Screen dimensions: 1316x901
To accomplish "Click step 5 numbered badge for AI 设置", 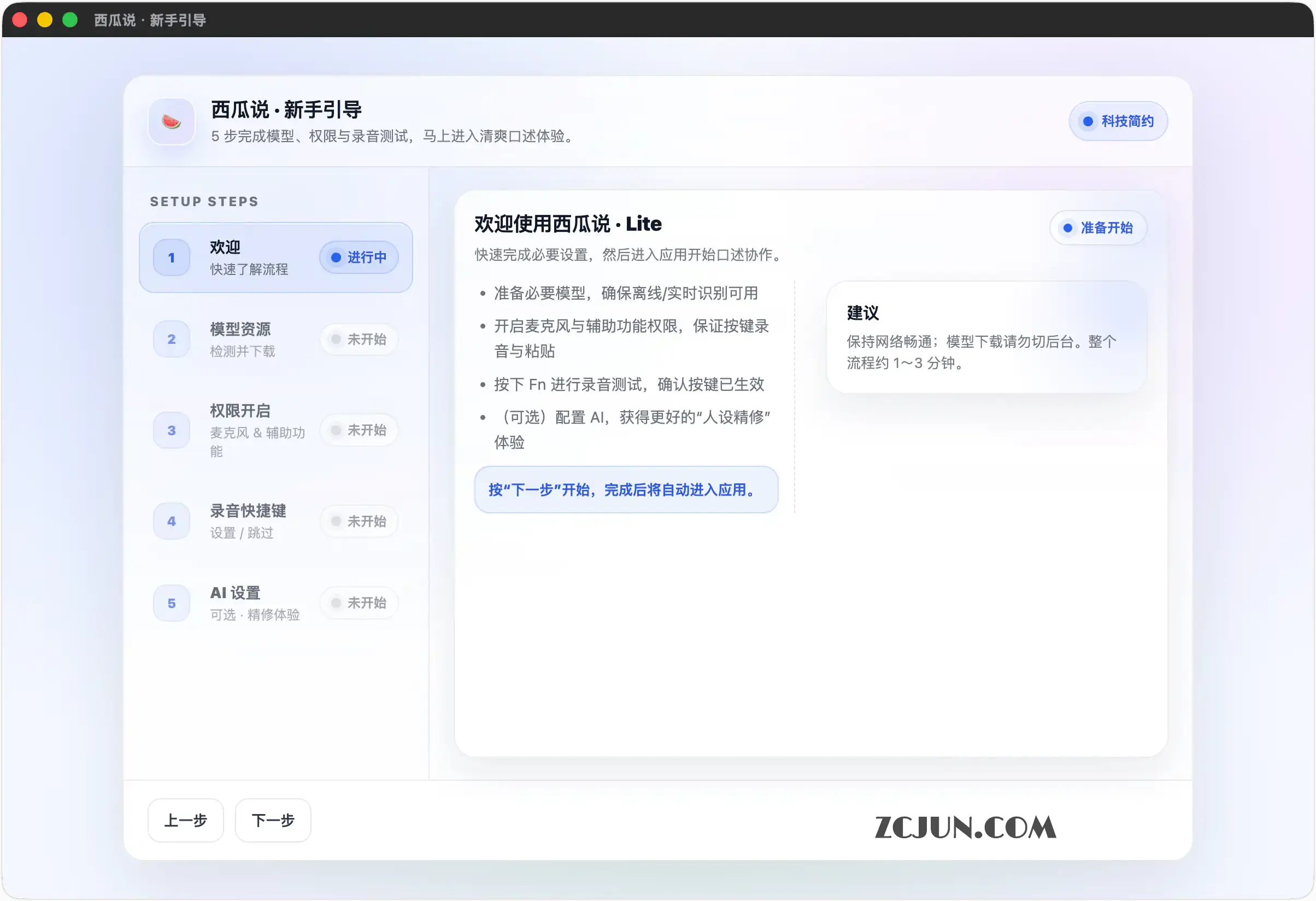I will point(171,602).
